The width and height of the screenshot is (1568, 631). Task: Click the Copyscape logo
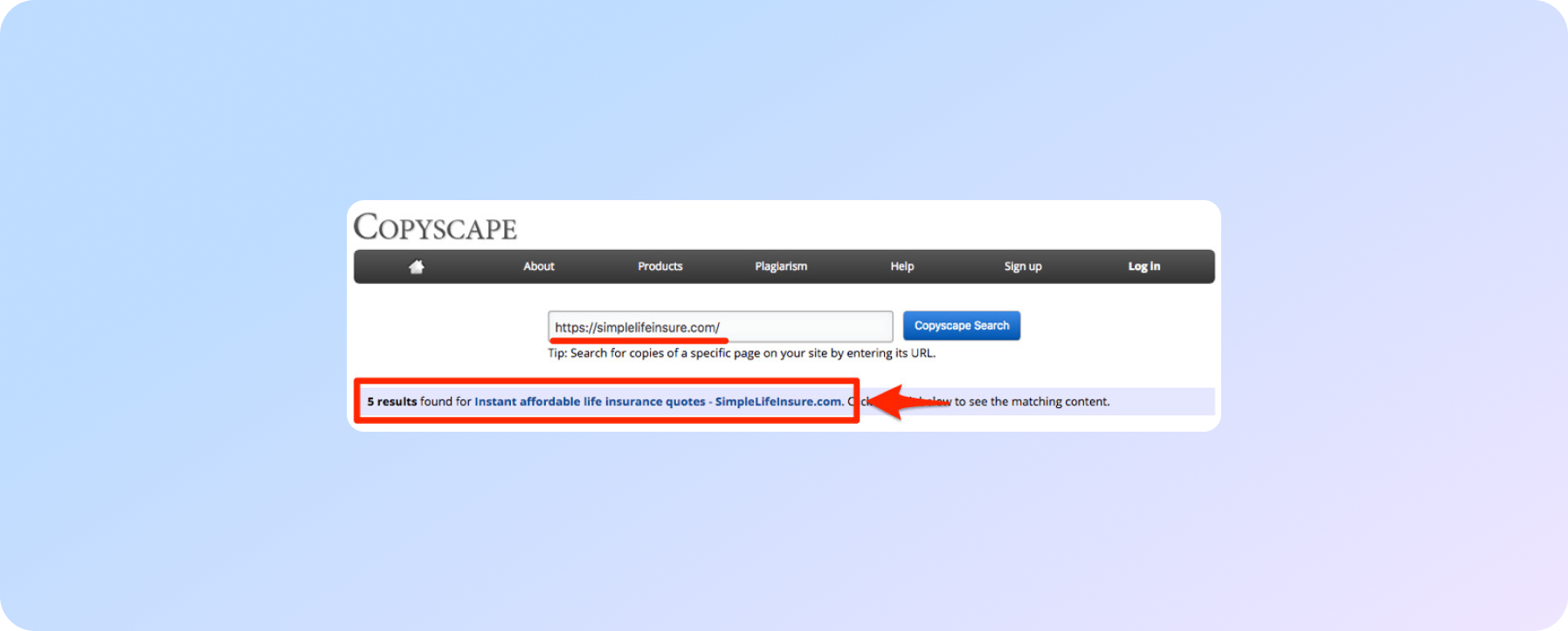click(435, 227)
